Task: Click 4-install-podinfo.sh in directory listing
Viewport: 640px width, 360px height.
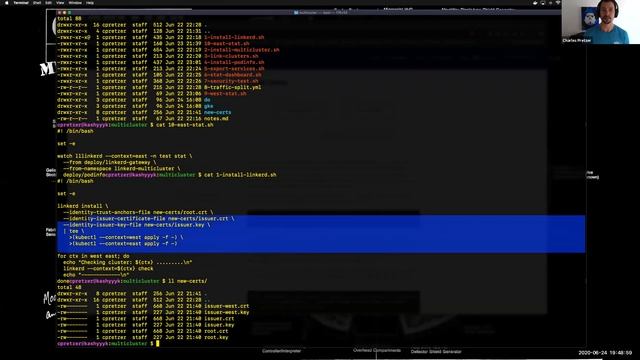Action: pos(234,62)
